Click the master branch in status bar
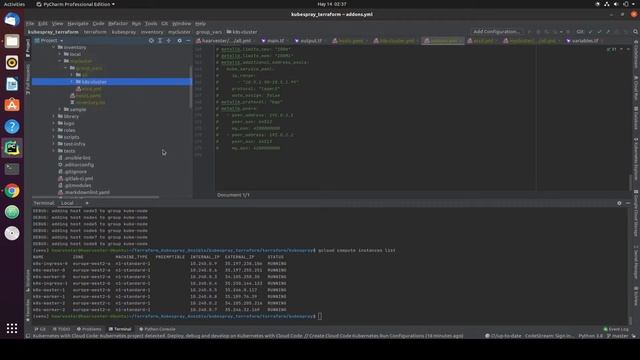Screen dimensions: 640x360 (x=617, y=336)
